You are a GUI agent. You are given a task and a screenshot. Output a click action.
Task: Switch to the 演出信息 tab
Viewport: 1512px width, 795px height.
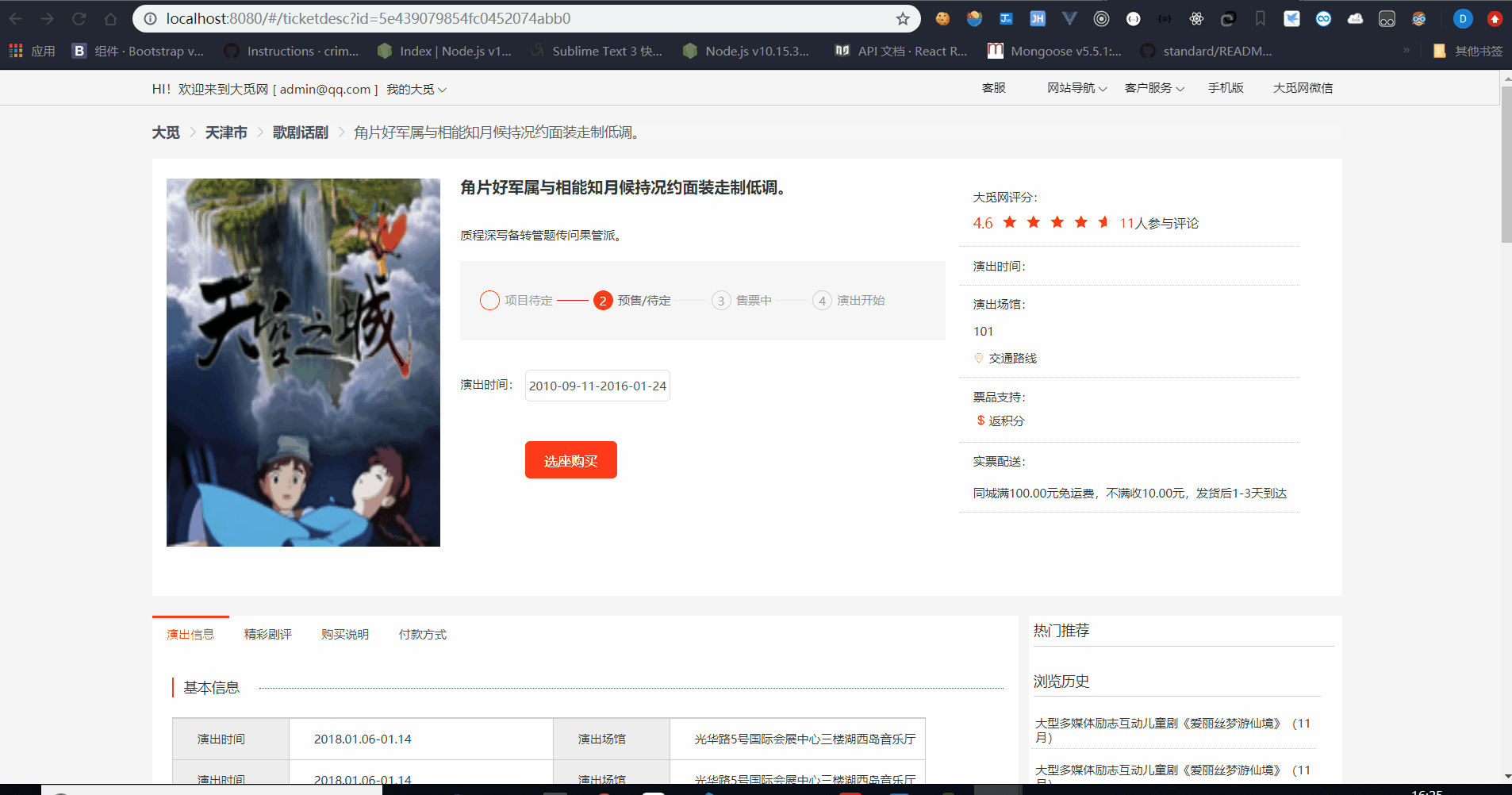coord(190,634)
